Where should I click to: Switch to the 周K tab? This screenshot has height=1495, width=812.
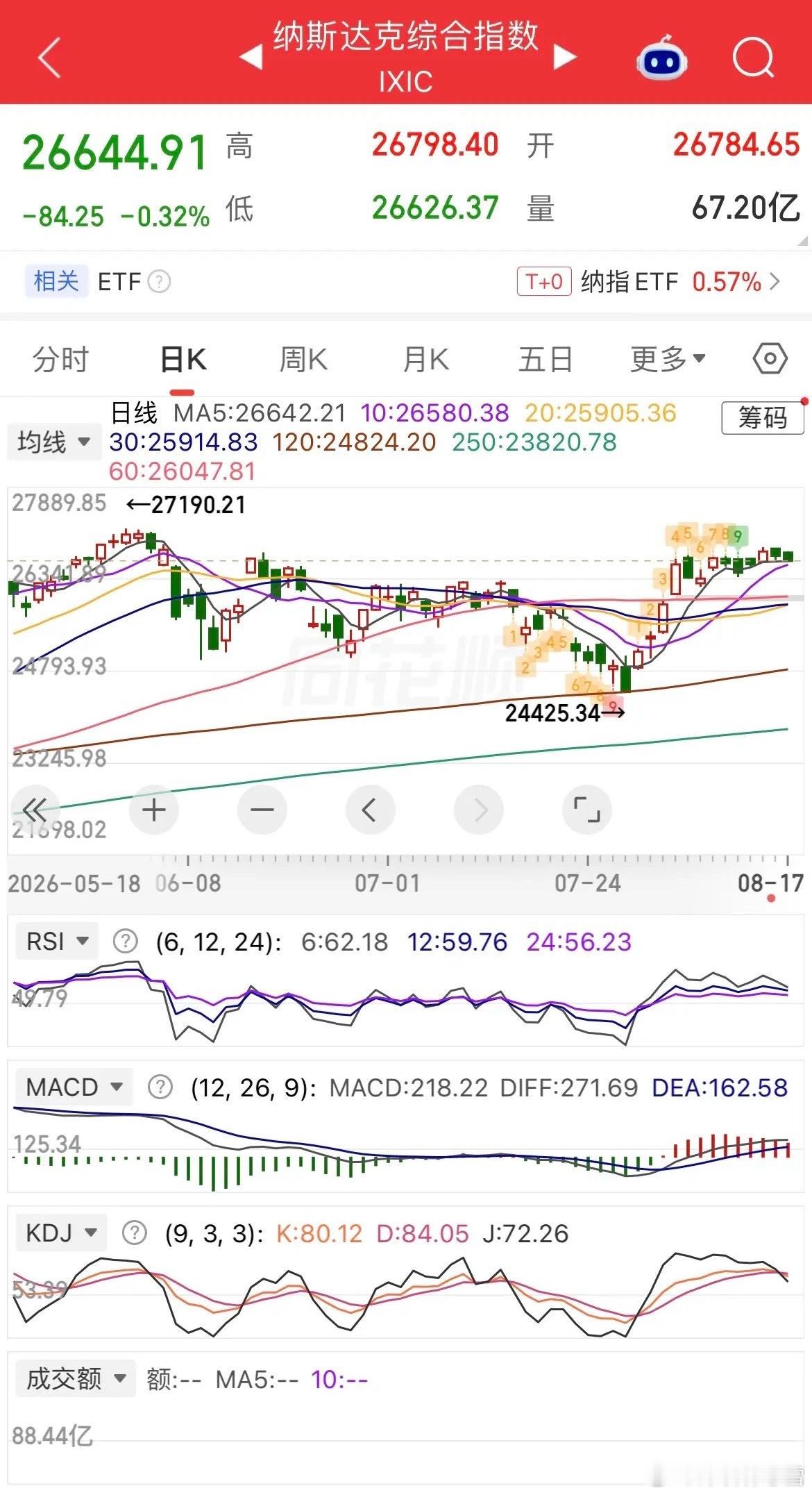[x=303, y=359]
